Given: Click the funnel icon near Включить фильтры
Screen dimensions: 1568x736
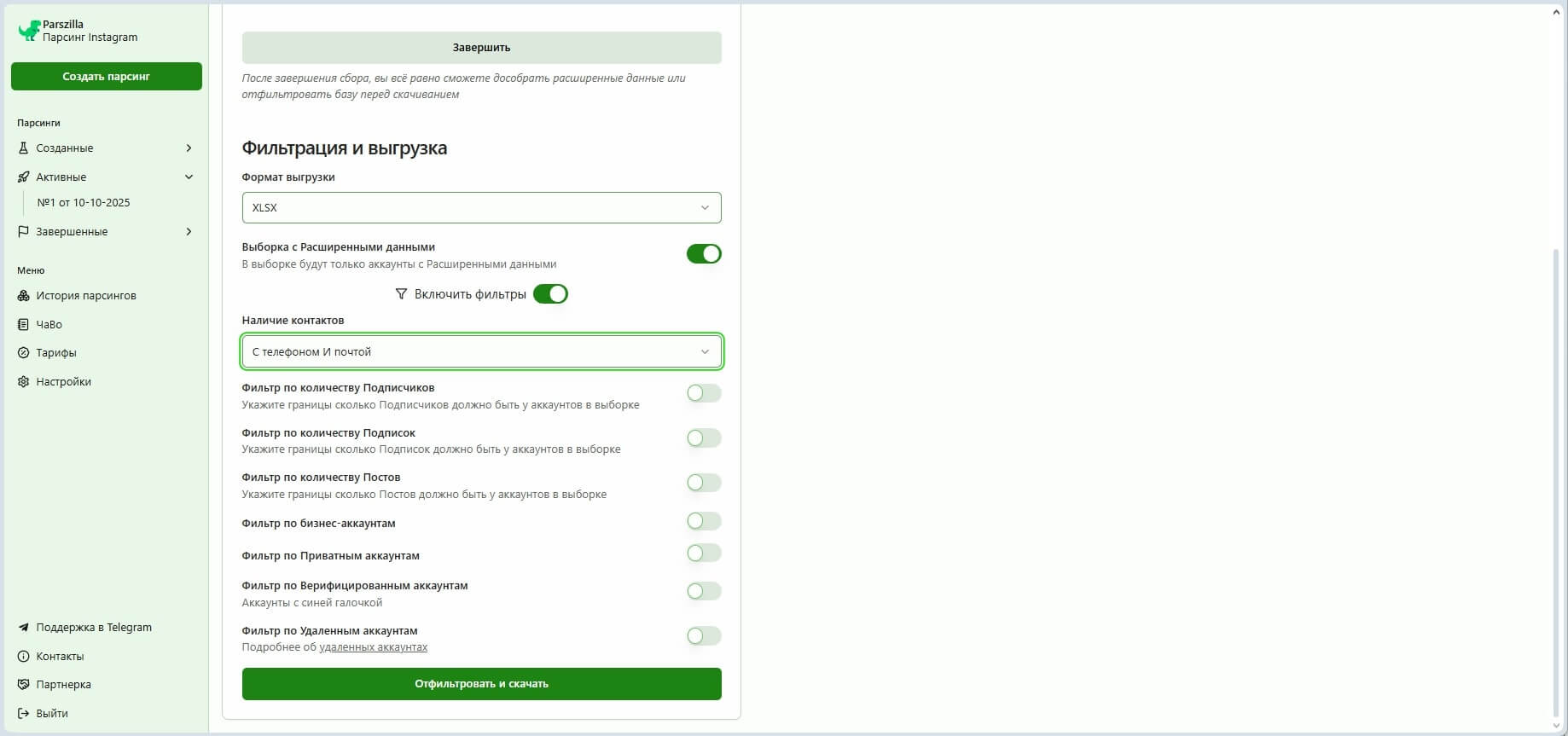Looking at the screenshot, I should (x=401, y=294).
